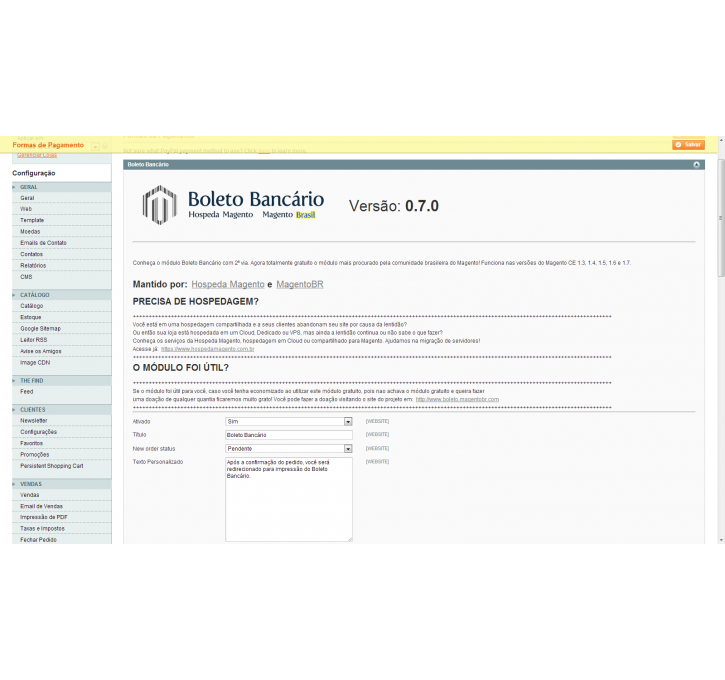The height and width of the screenshot is (680, 725).
Task: Open the Emails de Contato tab
Action: tap(61, 243)
